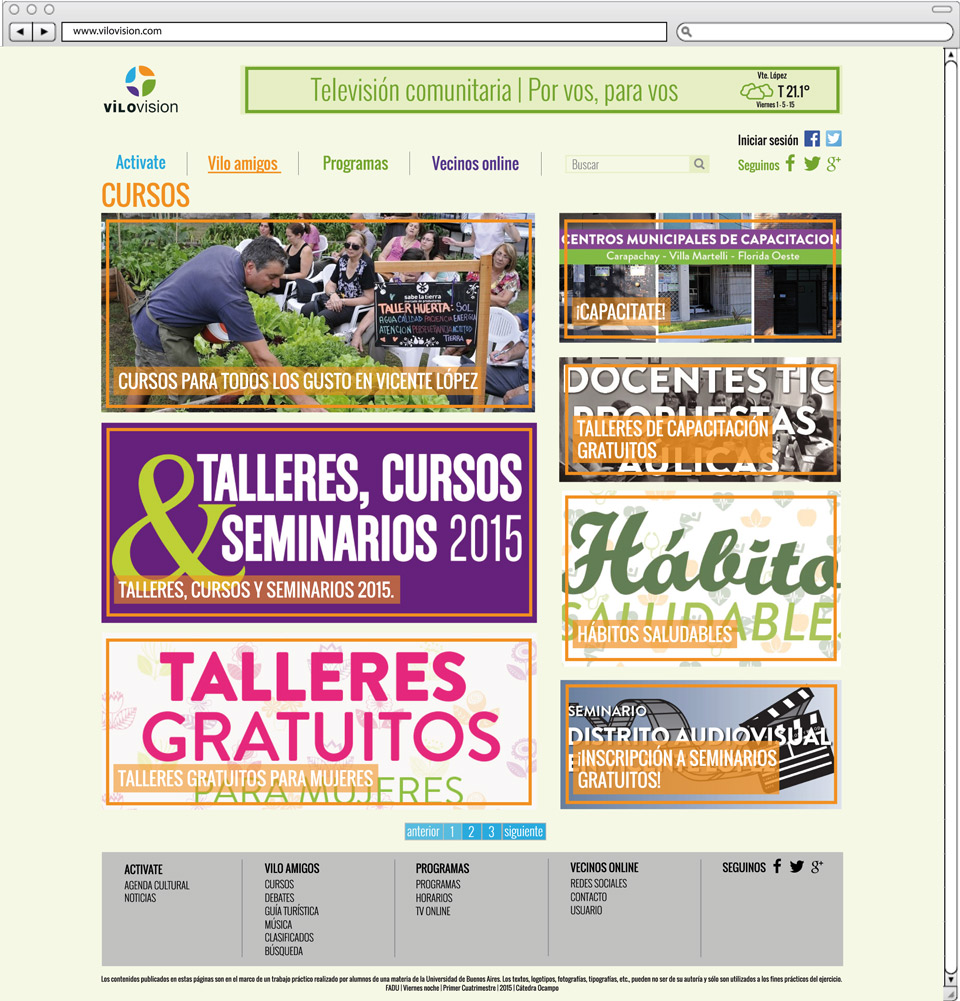Go to page 2 of the courses
The height and width of the screenshot is (1001, 960).
[x=471, y=832]
